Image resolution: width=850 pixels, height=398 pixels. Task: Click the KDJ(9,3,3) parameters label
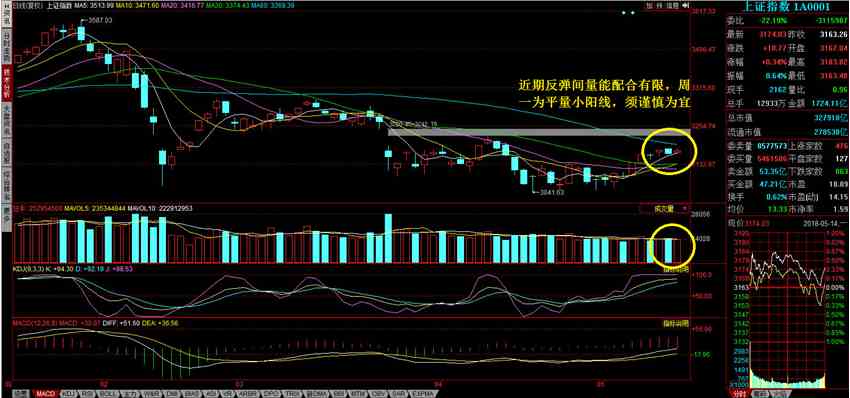30,268
